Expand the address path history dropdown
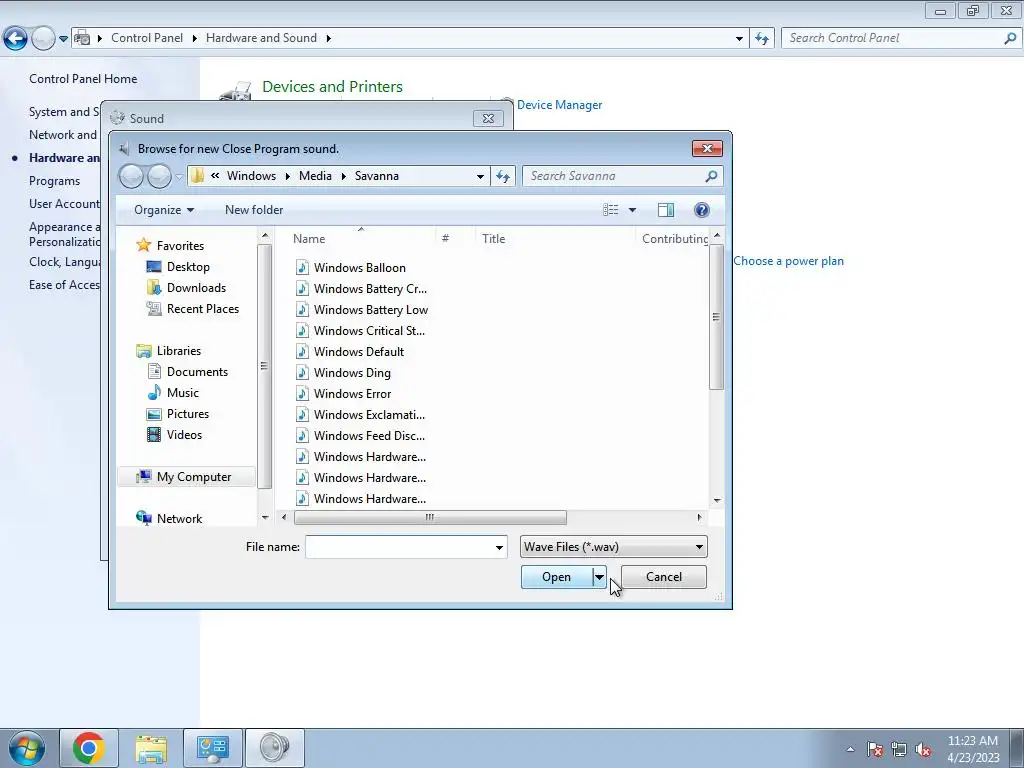This screenshot has height=768, width=1024. click(x=480, y=176)
